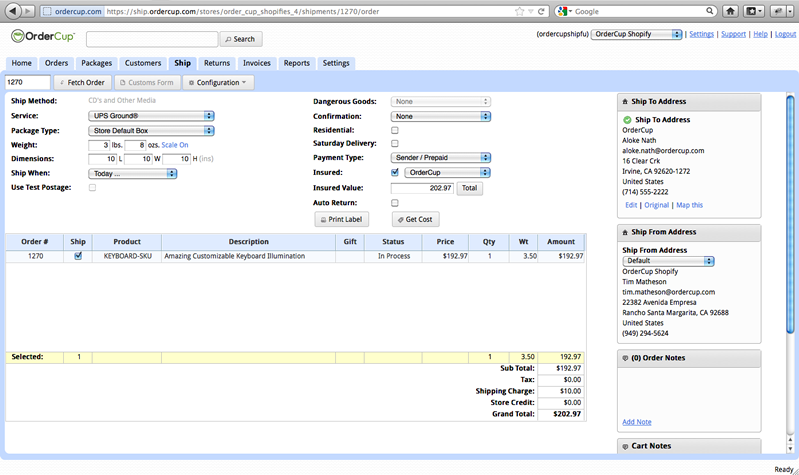Enable the Auto Return checkbox

click(395, 203)
